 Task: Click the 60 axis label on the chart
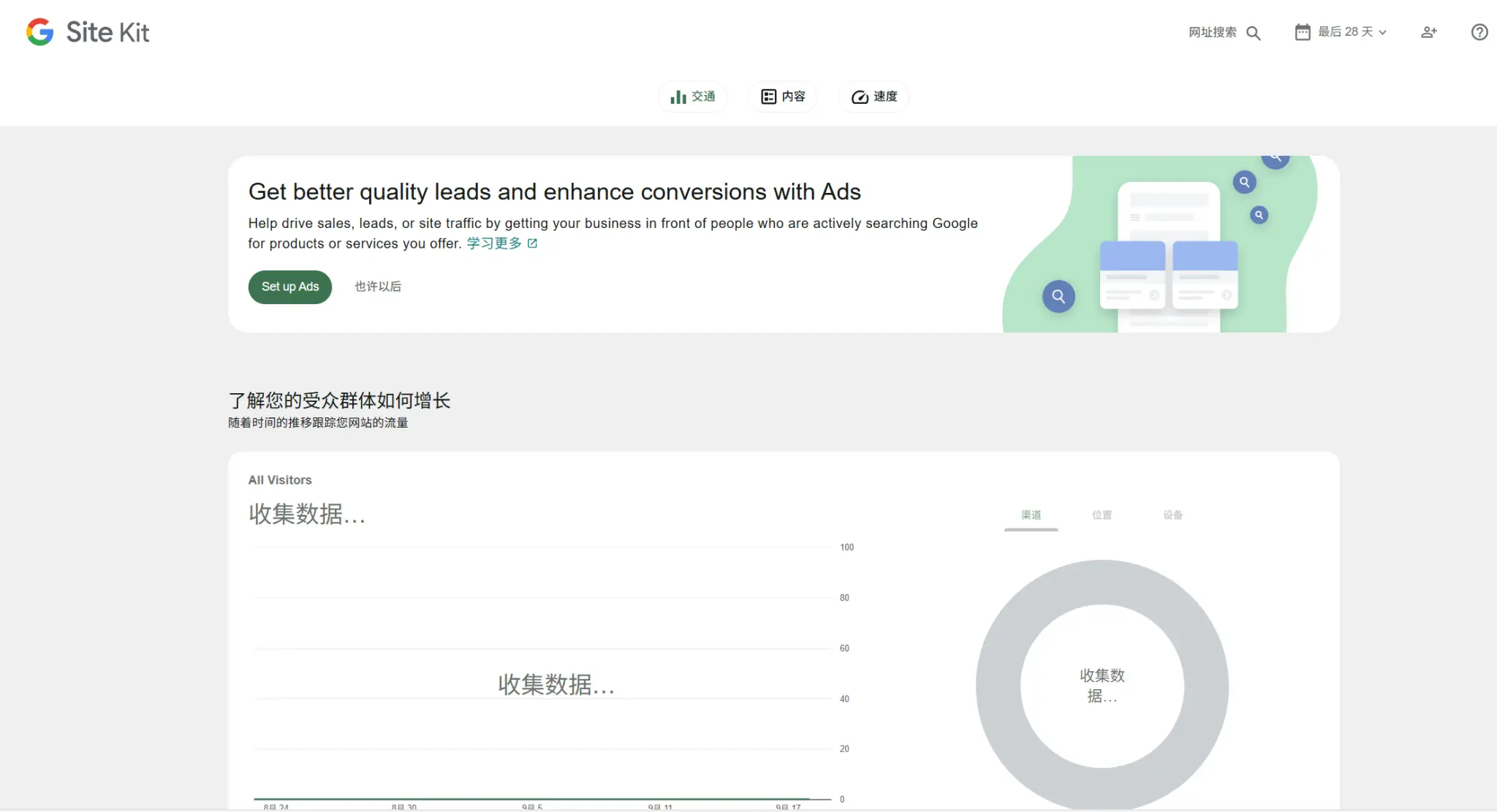844,648
